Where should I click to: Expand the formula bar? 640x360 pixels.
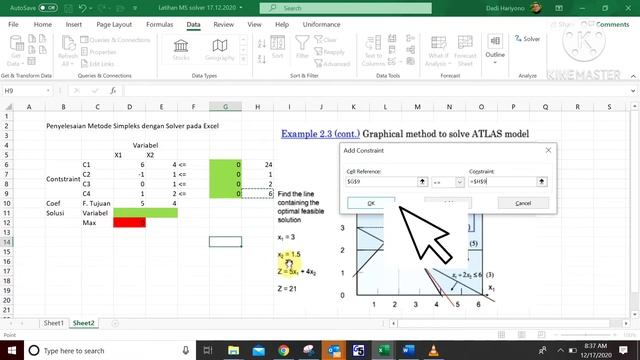pos(633,91)
